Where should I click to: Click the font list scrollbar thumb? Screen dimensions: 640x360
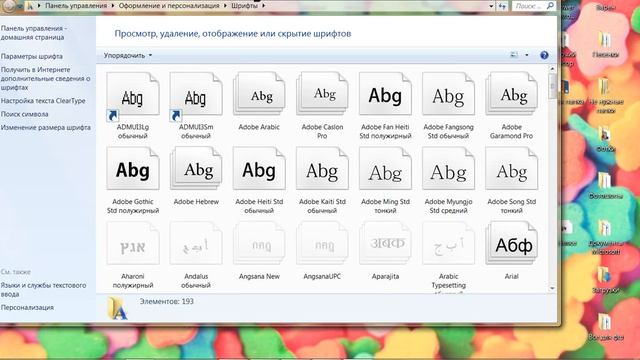[552, 86]
